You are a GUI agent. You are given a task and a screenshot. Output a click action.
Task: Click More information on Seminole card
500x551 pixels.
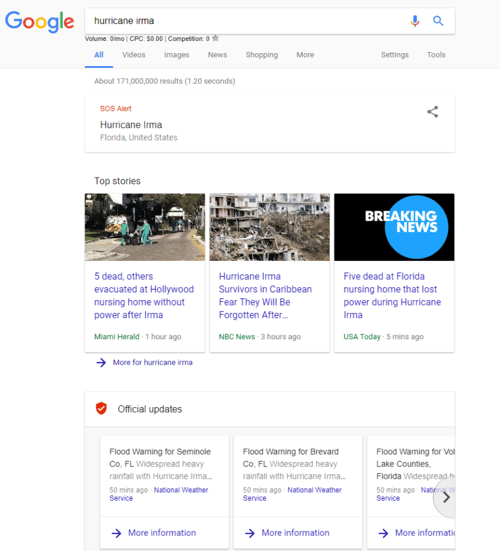(162, 533)
